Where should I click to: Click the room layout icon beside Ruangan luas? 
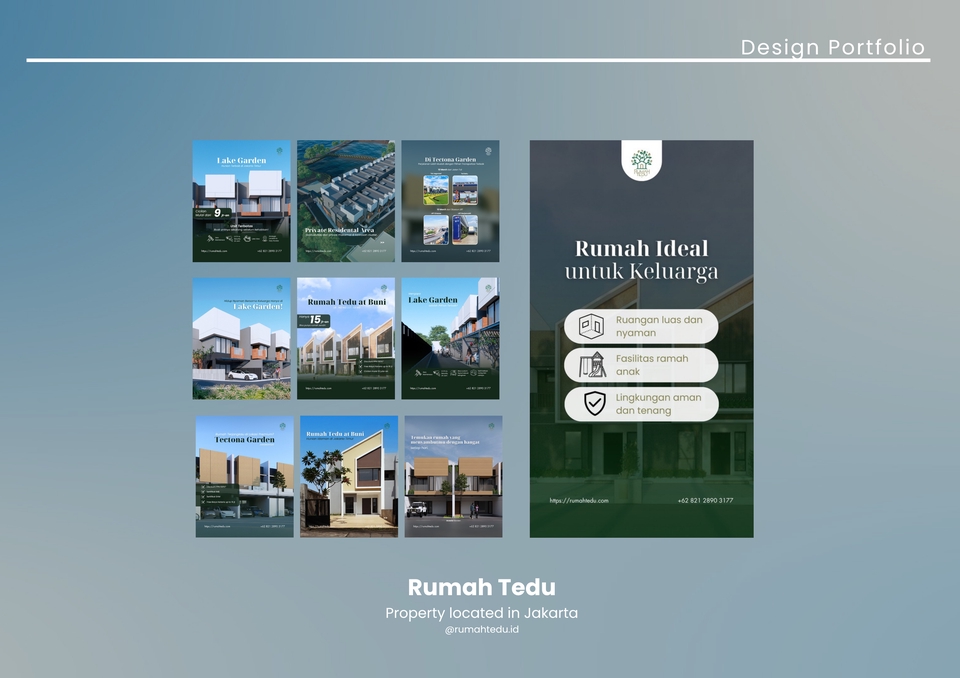click(591, 326)
